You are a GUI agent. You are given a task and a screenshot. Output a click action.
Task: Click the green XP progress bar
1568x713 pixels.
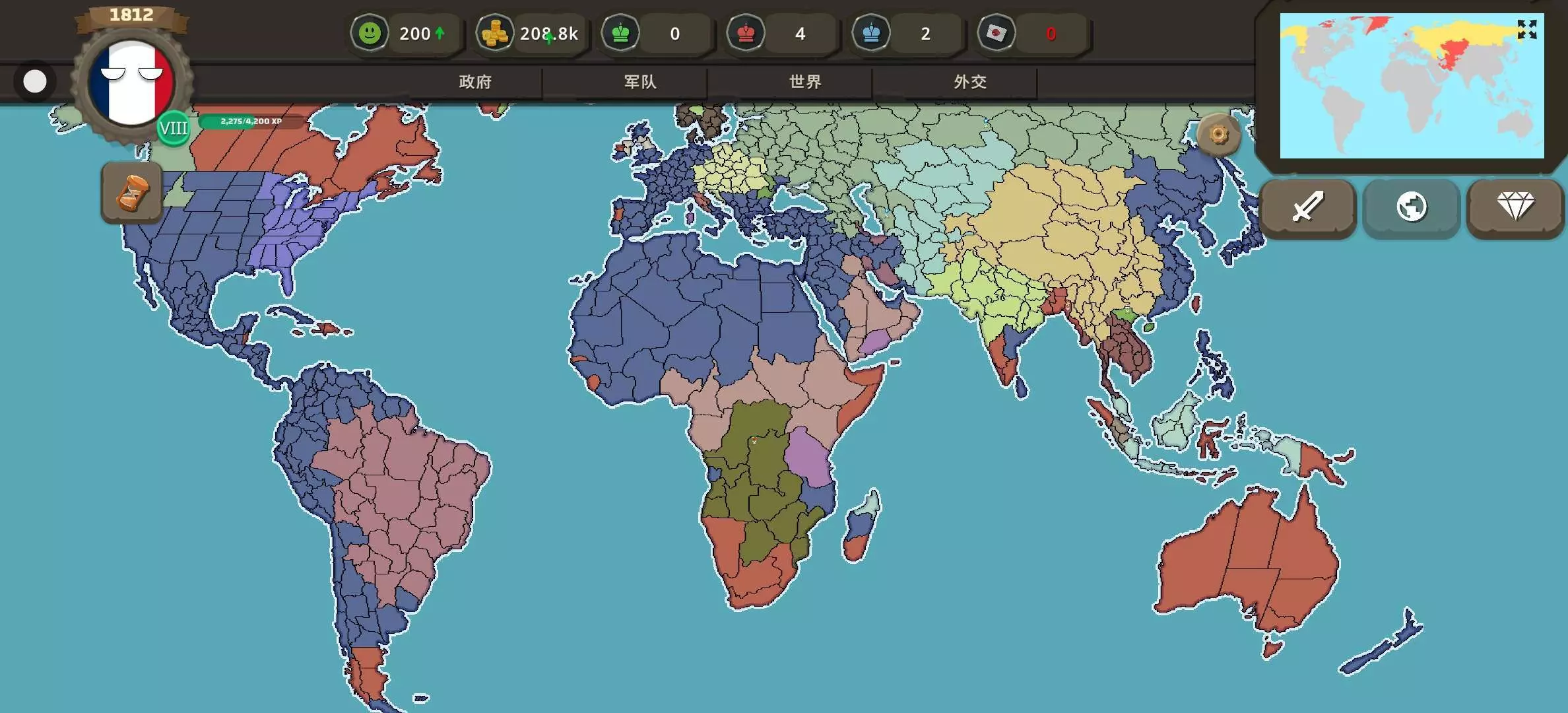click(x=251, y=121)
